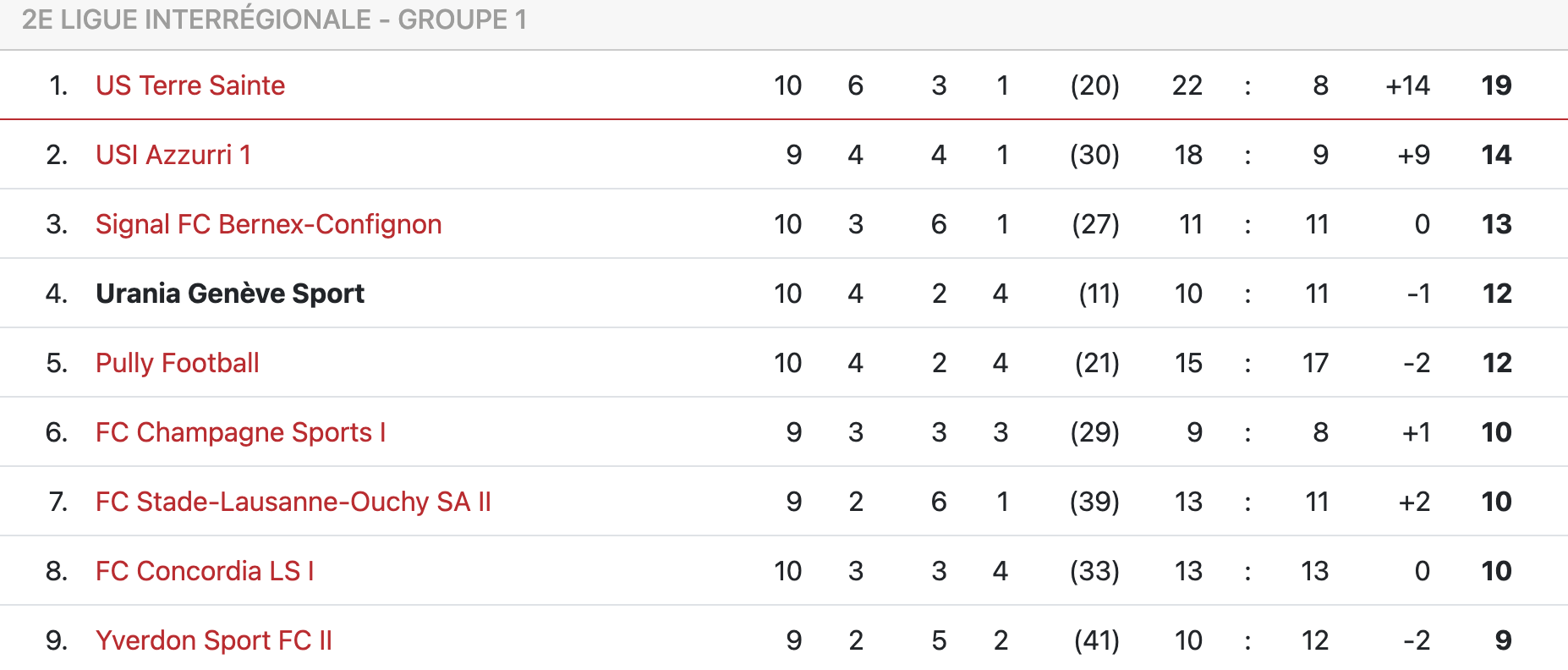This screenshot has width=1568, height=670.
Task: Open the FC Concordia LS I link
Action: tap(205, 571)
